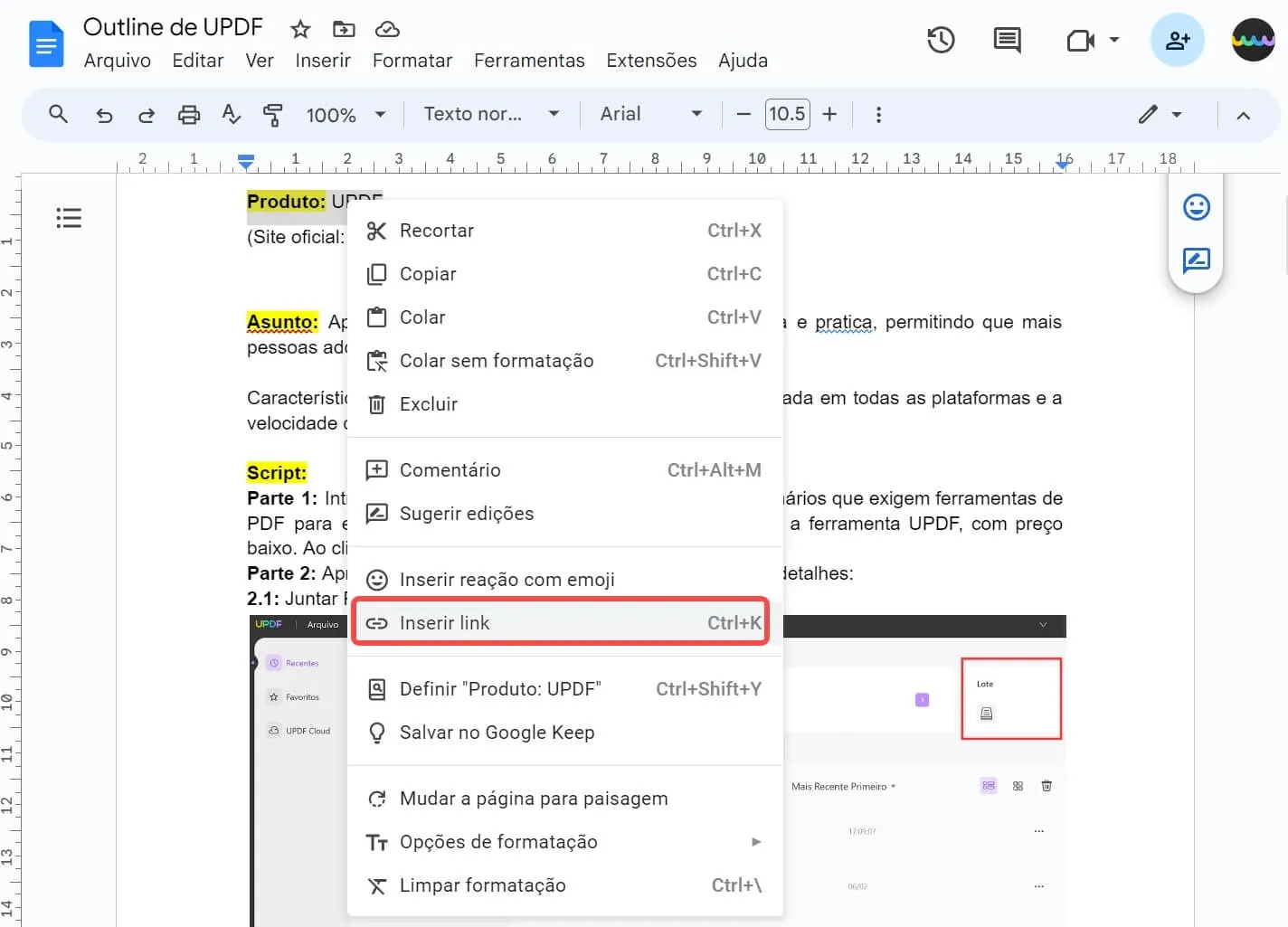This screenshot has width=1288, height=927.
Task: Open version history clock icon
Action: pyautogui.click(x=941, y=40)
